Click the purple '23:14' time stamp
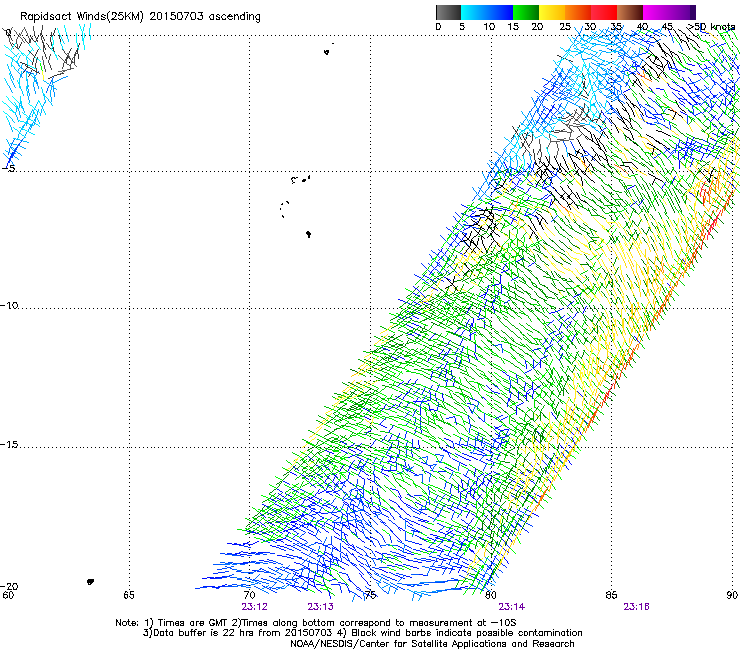This screenshot has height=650, width=740. 512,607
